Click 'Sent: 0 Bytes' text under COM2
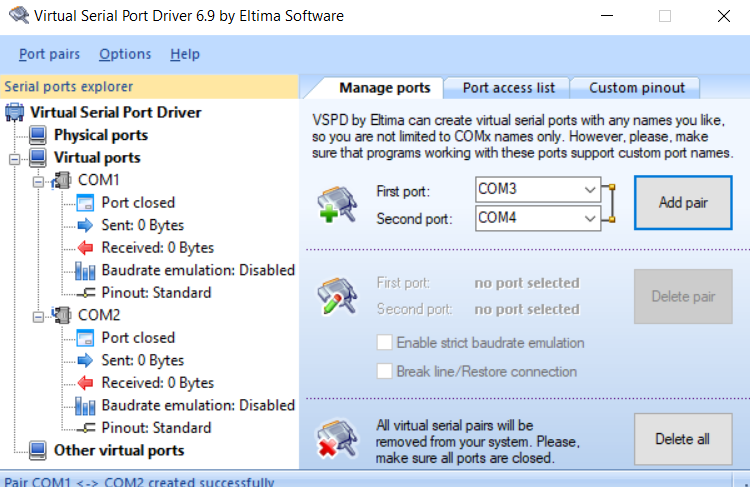The image size is (750, 487). (143, 360)
